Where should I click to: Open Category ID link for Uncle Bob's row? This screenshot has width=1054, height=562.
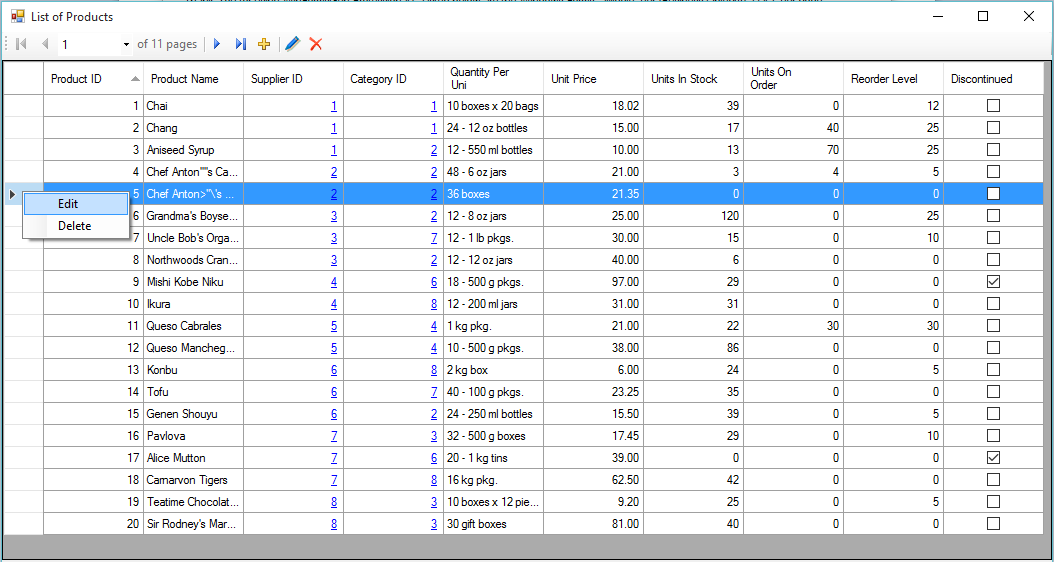click(434, 238)
